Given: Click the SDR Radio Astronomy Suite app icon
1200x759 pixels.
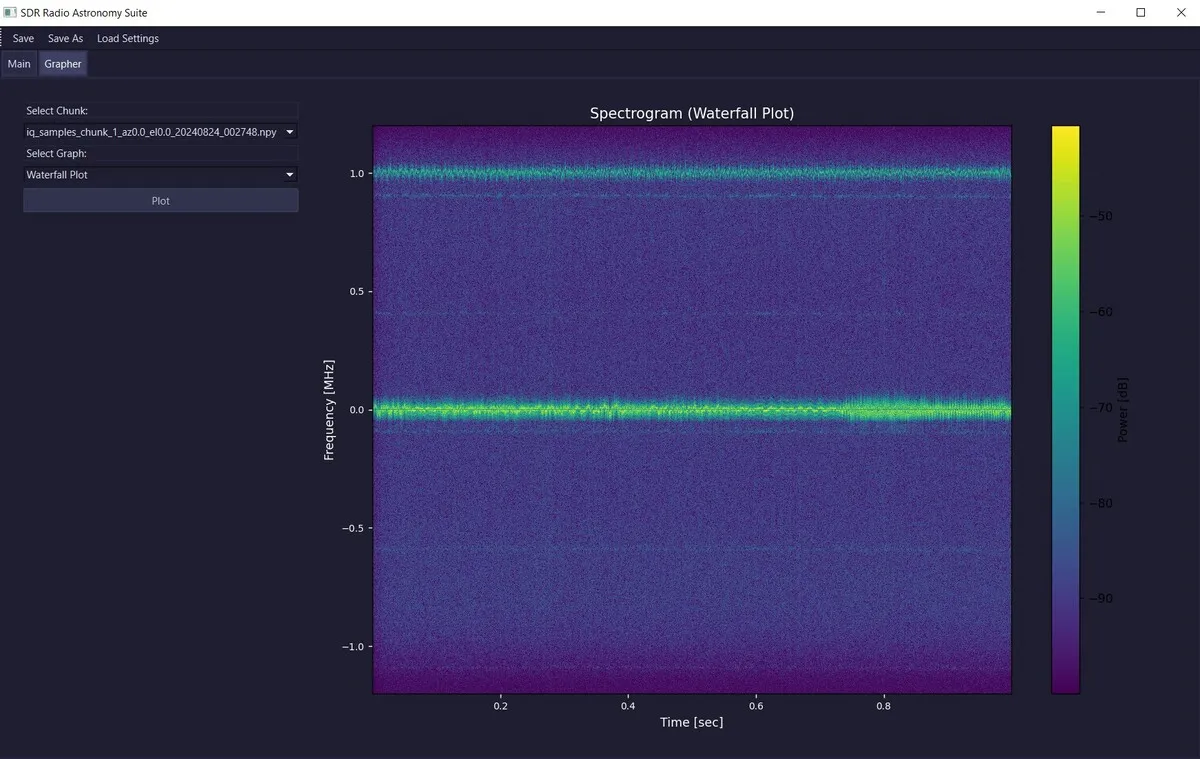Looking at the screenshot, I should [x=10, y=12].
